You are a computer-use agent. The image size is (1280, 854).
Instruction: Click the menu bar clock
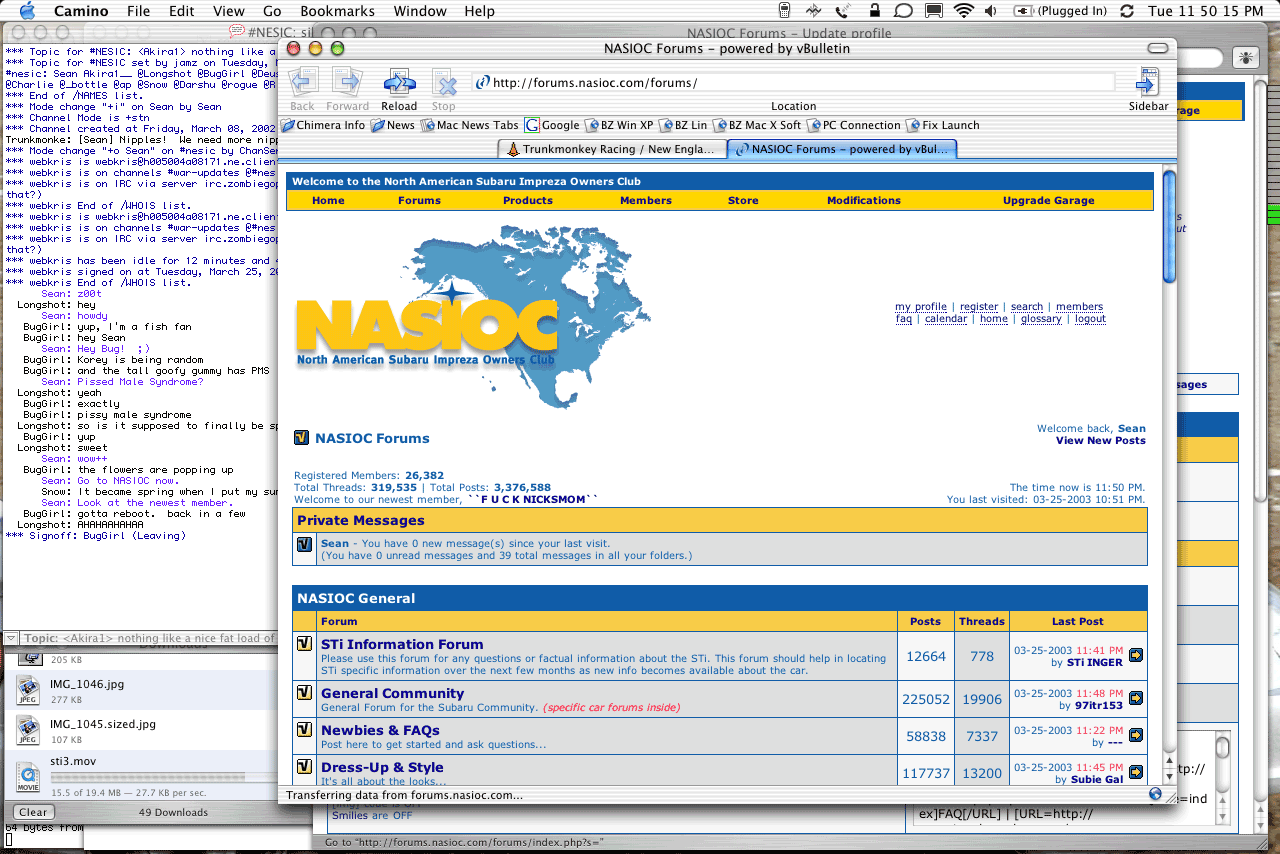click(x=1206, y=11)
